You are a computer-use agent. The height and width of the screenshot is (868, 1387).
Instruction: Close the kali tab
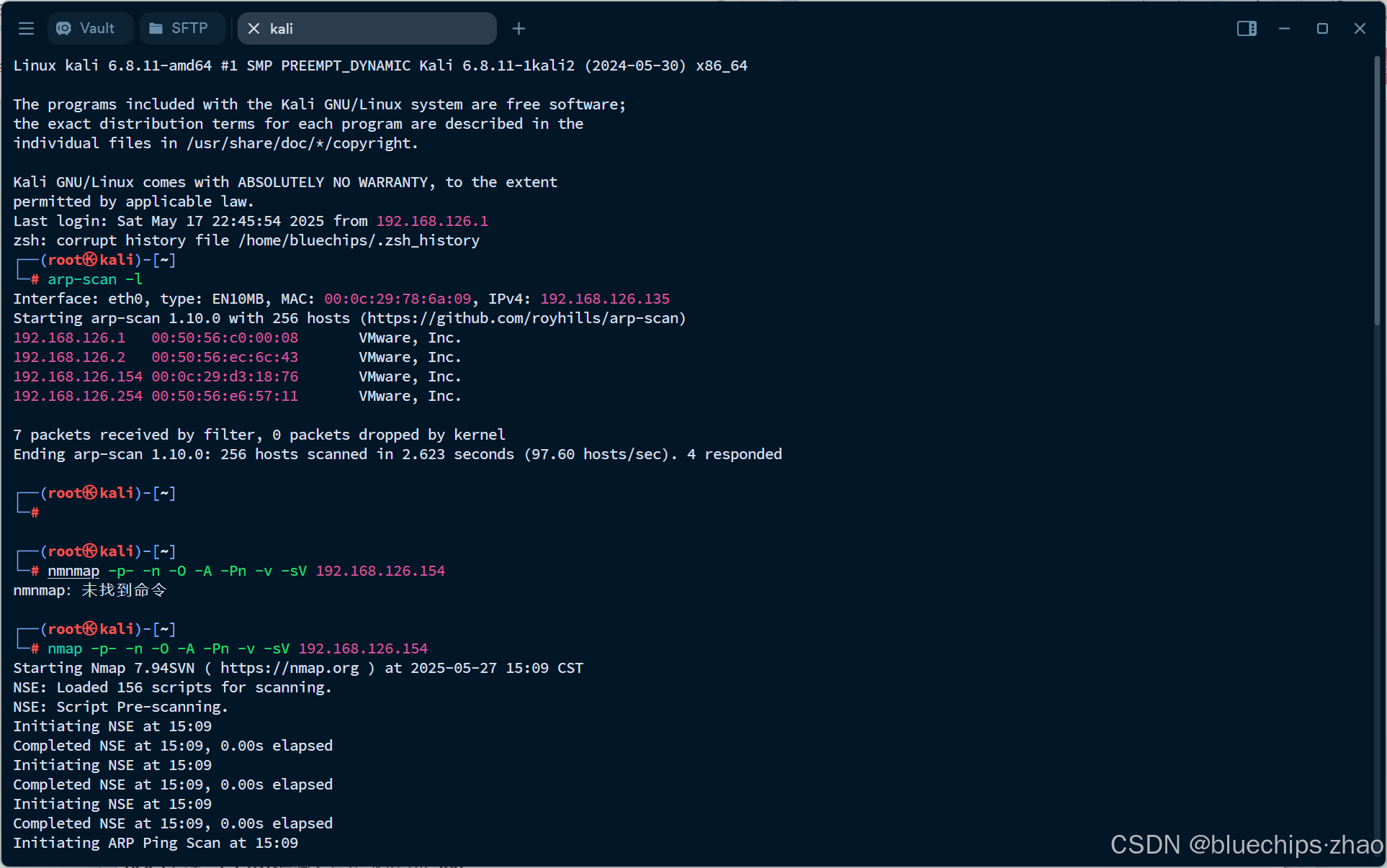[253, 29]
